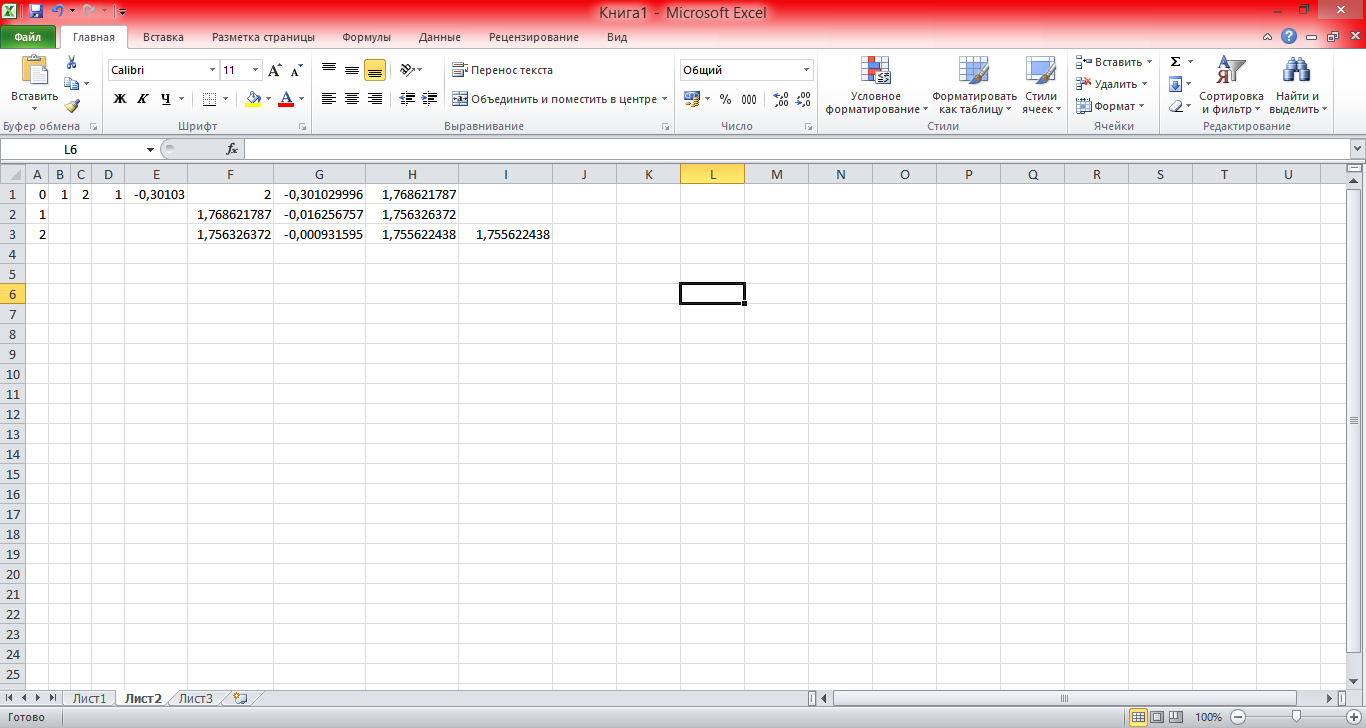1366x728 pixels.
Task: Switch to sheet Лист1
Action: (x=89, y=698)
